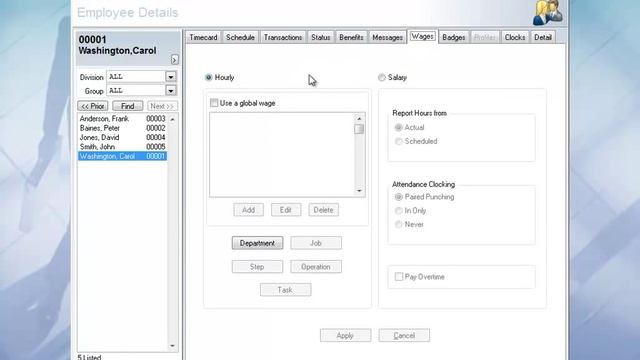Click the Step button
This screenshot has width=640, height=360.
pyautogui.click(x=257, y=267)
